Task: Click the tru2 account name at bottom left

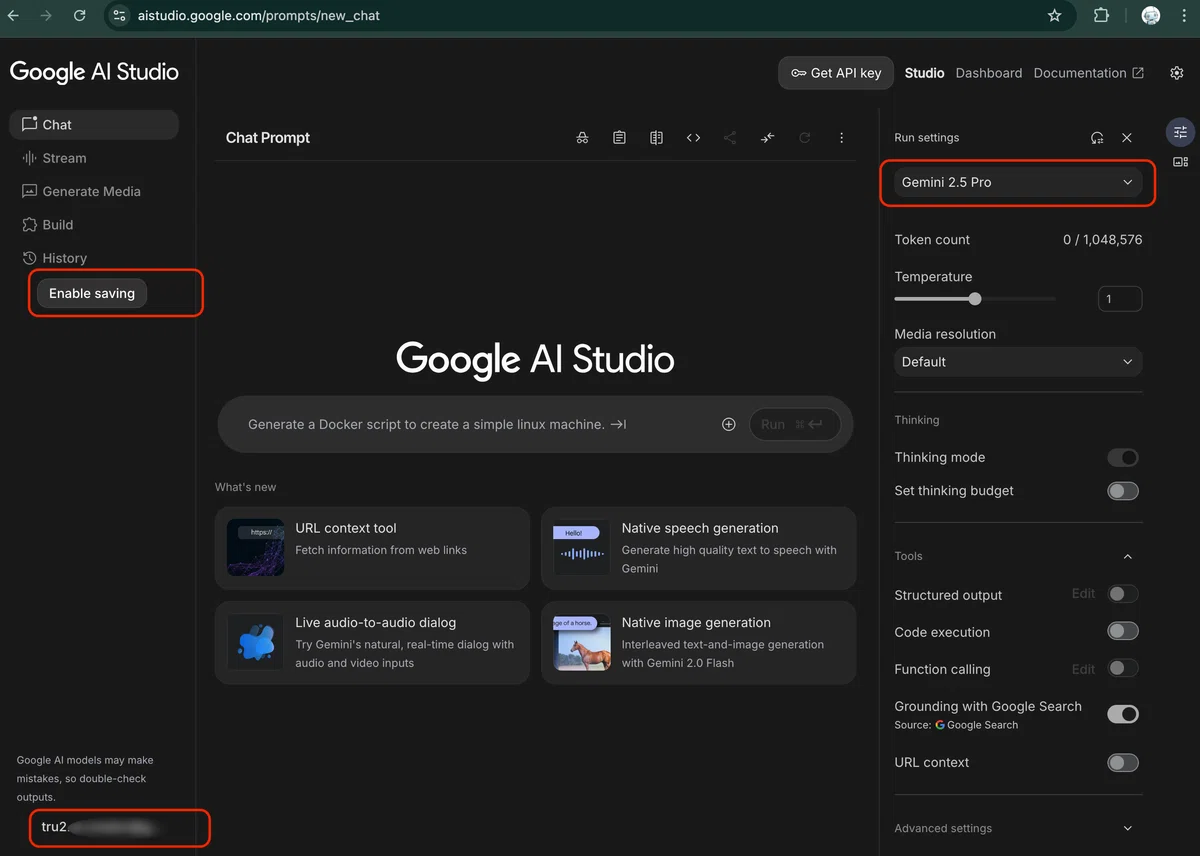Action: click(98, 827)
